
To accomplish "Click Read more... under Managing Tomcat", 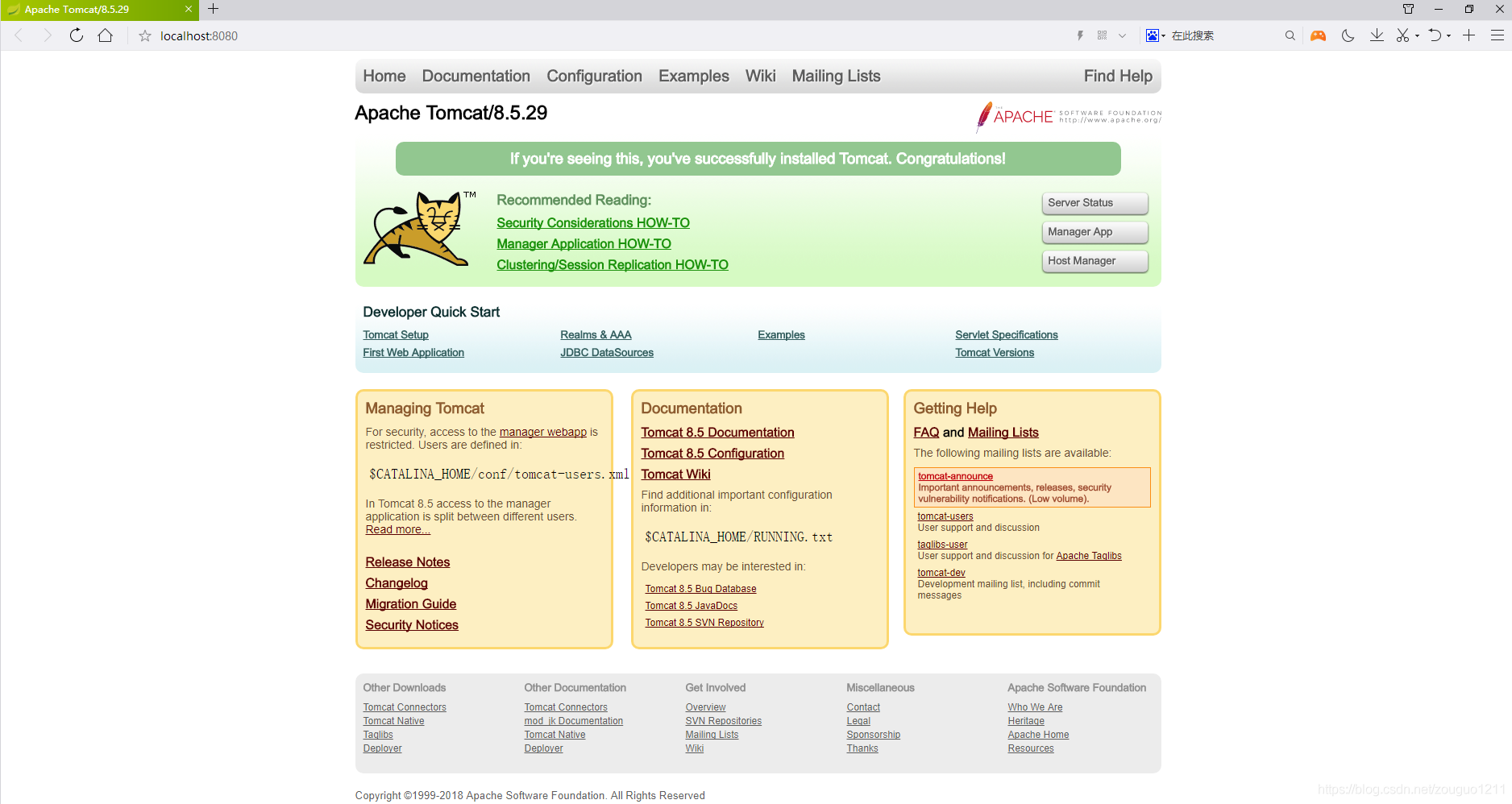I will tap(398, 529).
